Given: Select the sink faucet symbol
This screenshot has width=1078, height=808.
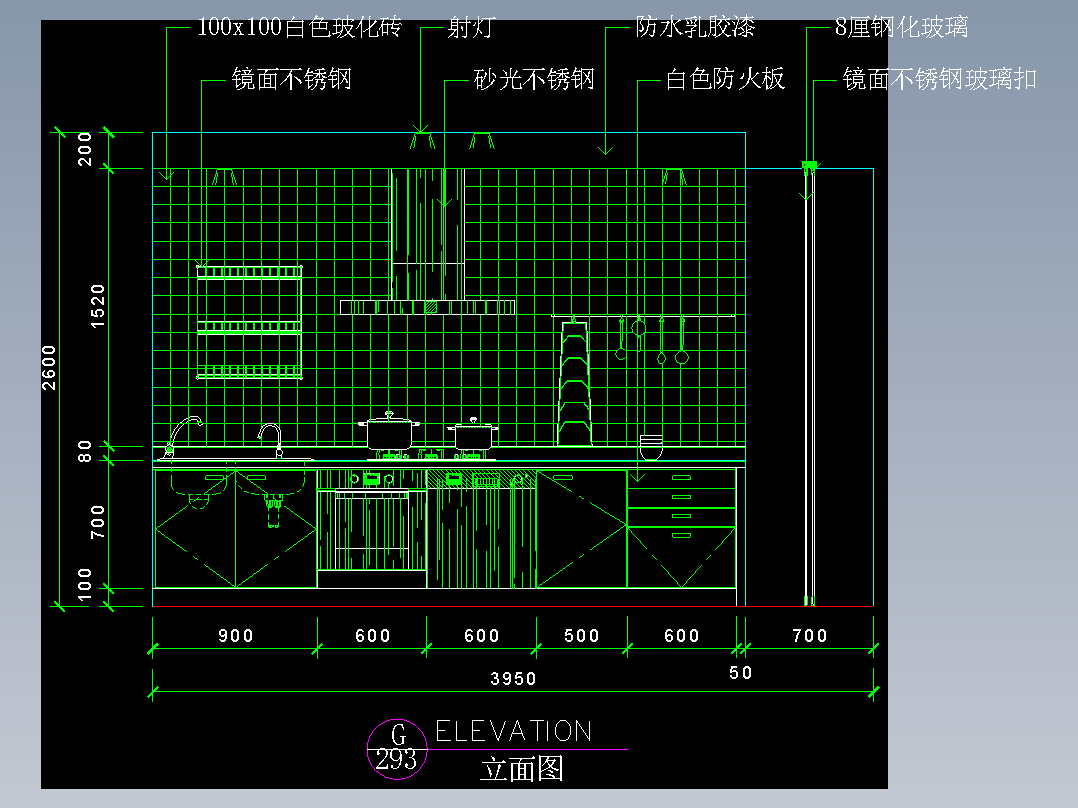Looking at the screenshot, I should [185, 430].
